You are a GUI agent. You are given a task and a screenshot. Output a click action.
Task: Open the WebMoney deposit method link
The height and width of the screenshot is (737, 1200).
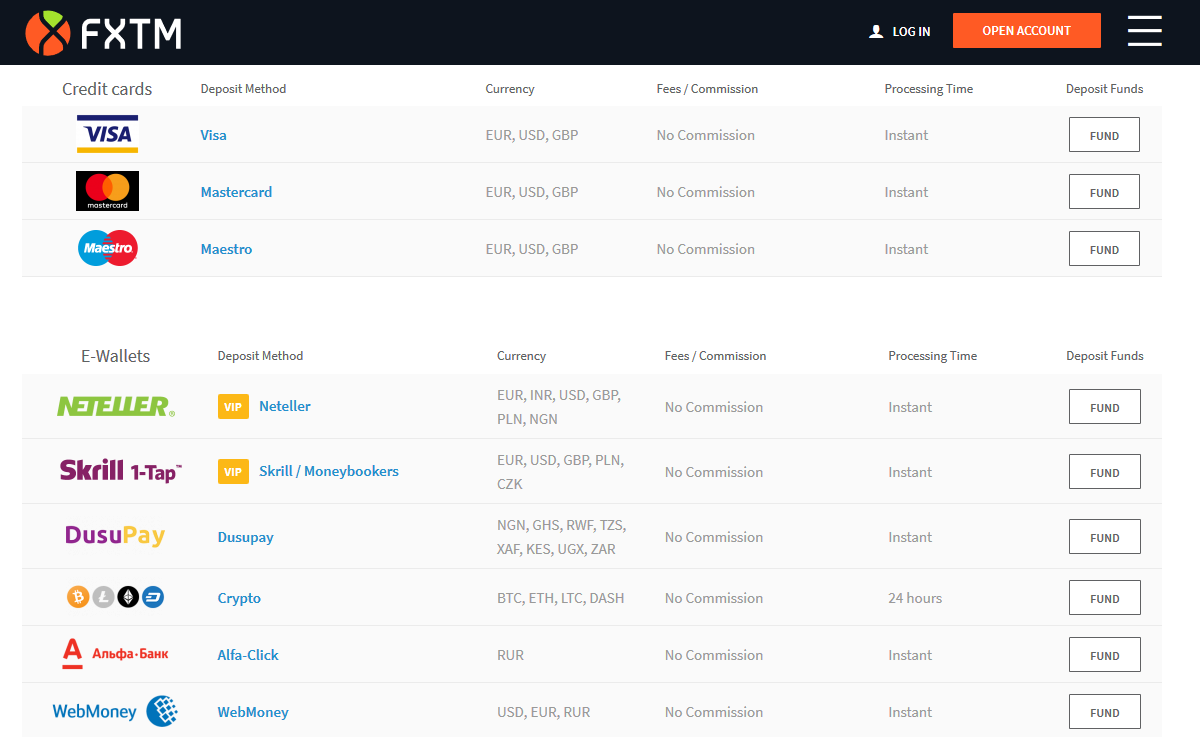(x=253, y=712)
